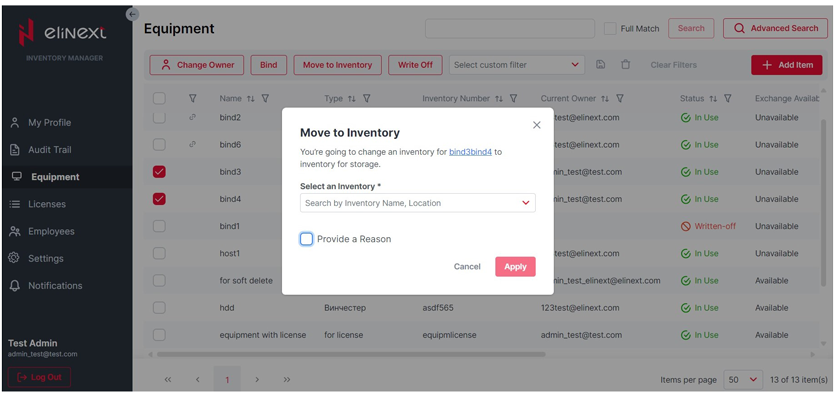The image size is (834, 396).
Task: Change the Items per page dropdown
Action: [743, 380]
